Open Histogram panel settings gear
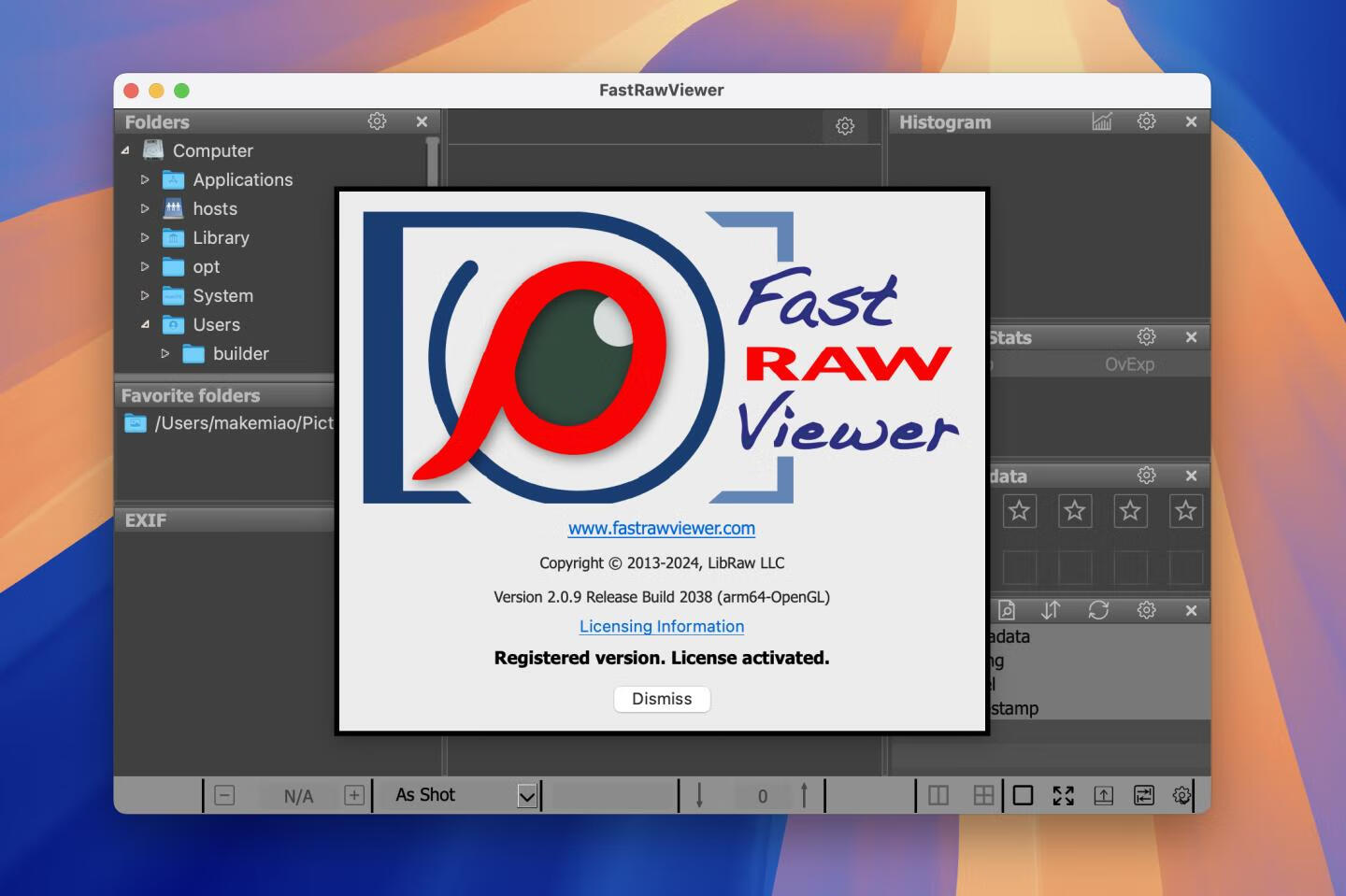The image size is (1346, 896). click(x=1147, y=121)
